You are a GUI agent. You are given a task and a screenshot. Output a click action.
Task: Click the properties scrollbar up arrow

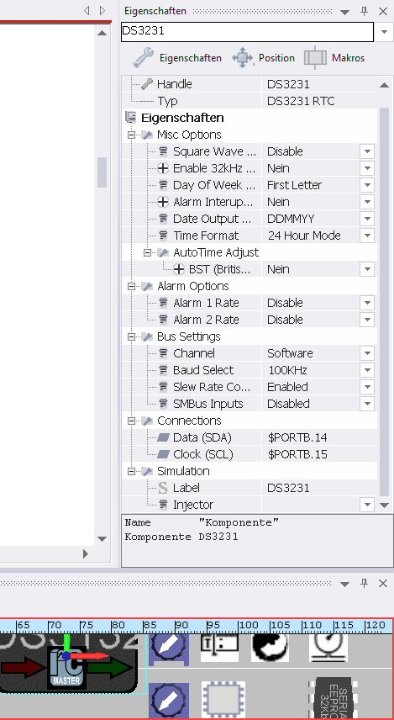384,85
